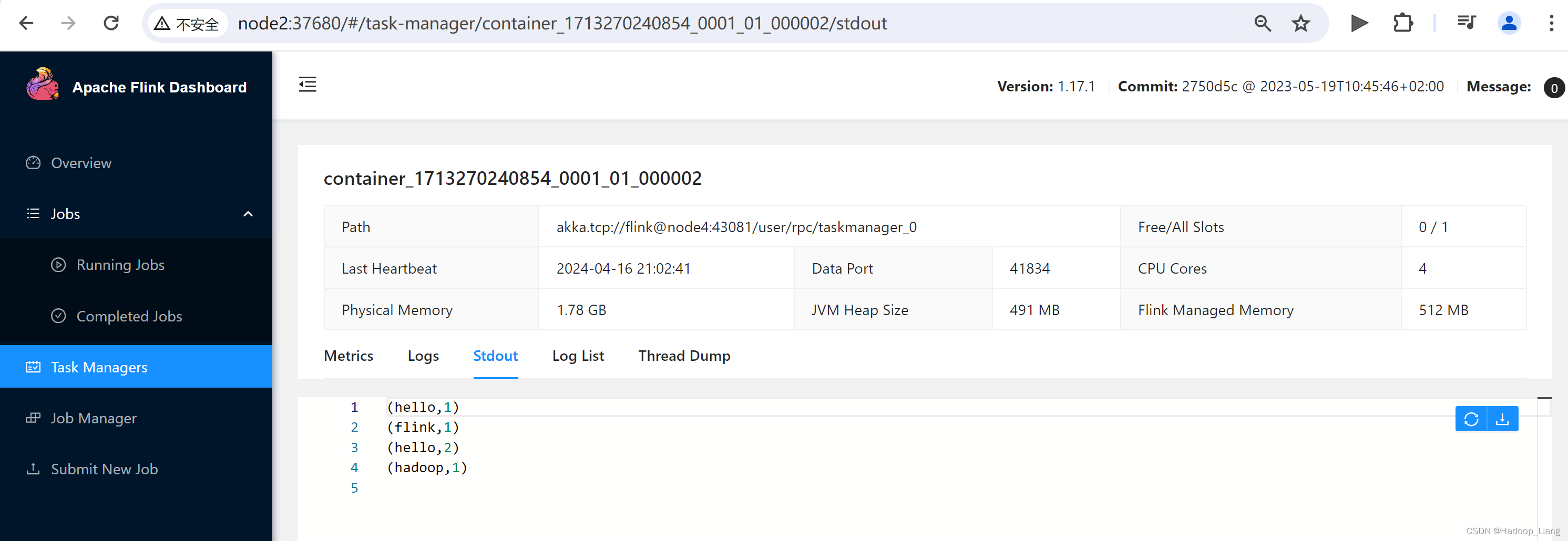Viewport: 1568px width, 541px height.
Task: Open Completed Jobs
Action: [x=136, y=316]
